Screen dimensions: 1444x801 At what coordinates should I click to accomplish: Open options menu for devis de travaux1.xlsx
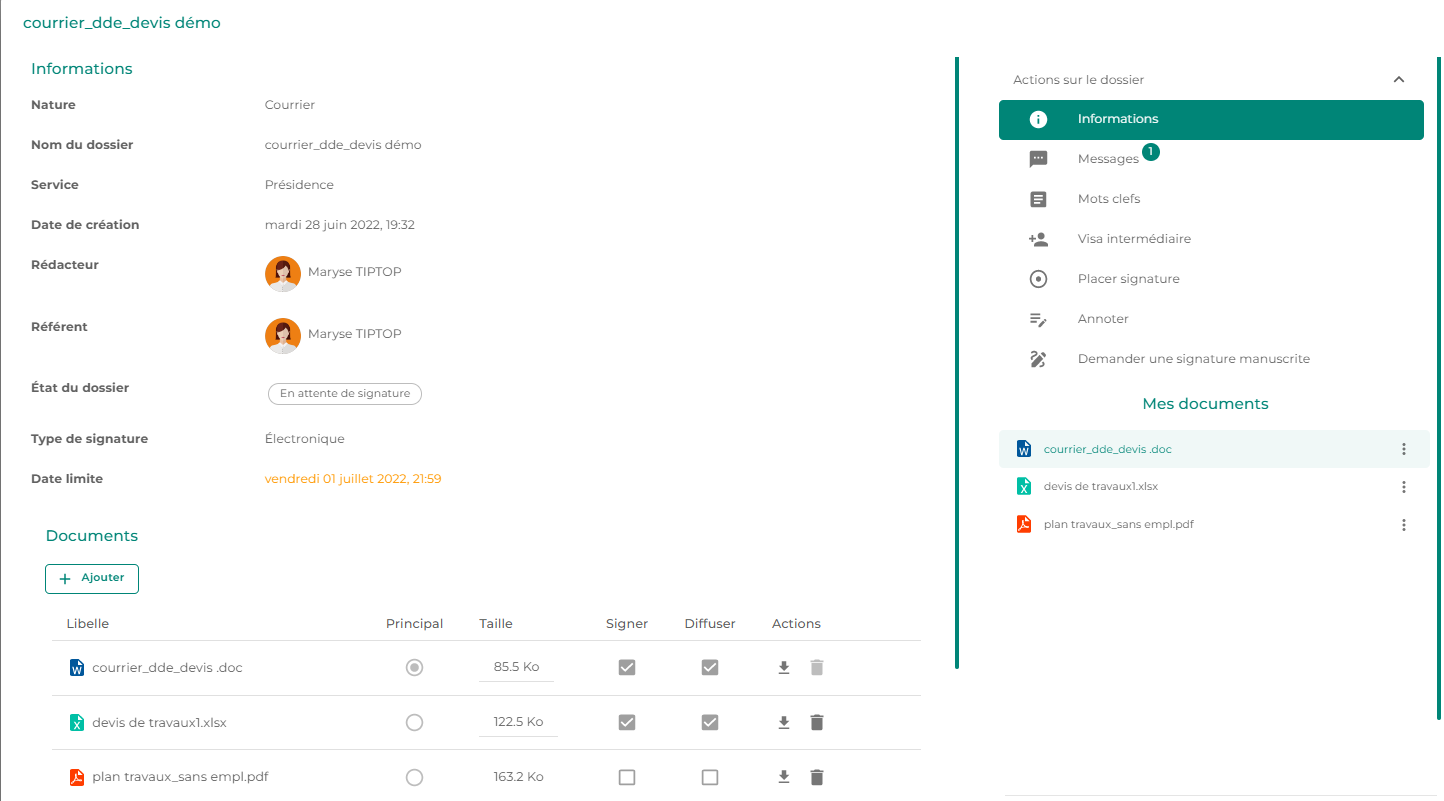coord(1404,487)
